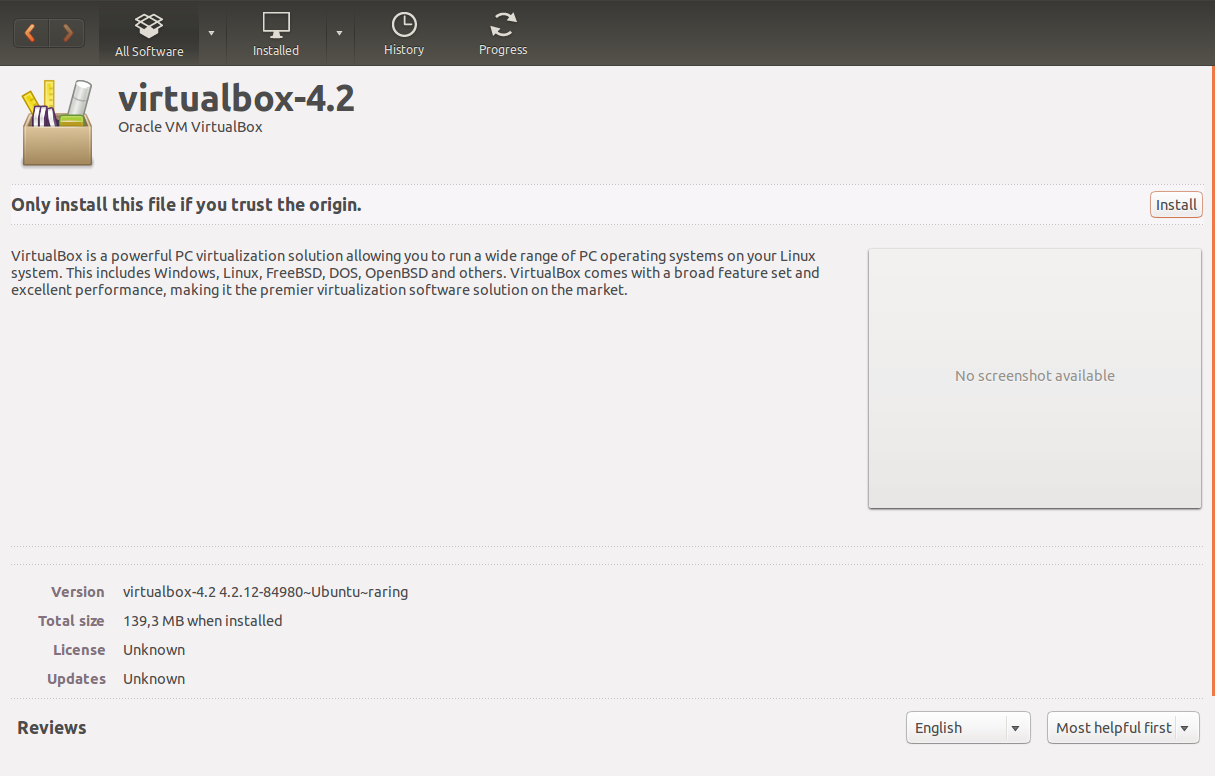Click the virtualbox package box icon
This screenshot has height=776, width=1215.
(x=58, y=123)
